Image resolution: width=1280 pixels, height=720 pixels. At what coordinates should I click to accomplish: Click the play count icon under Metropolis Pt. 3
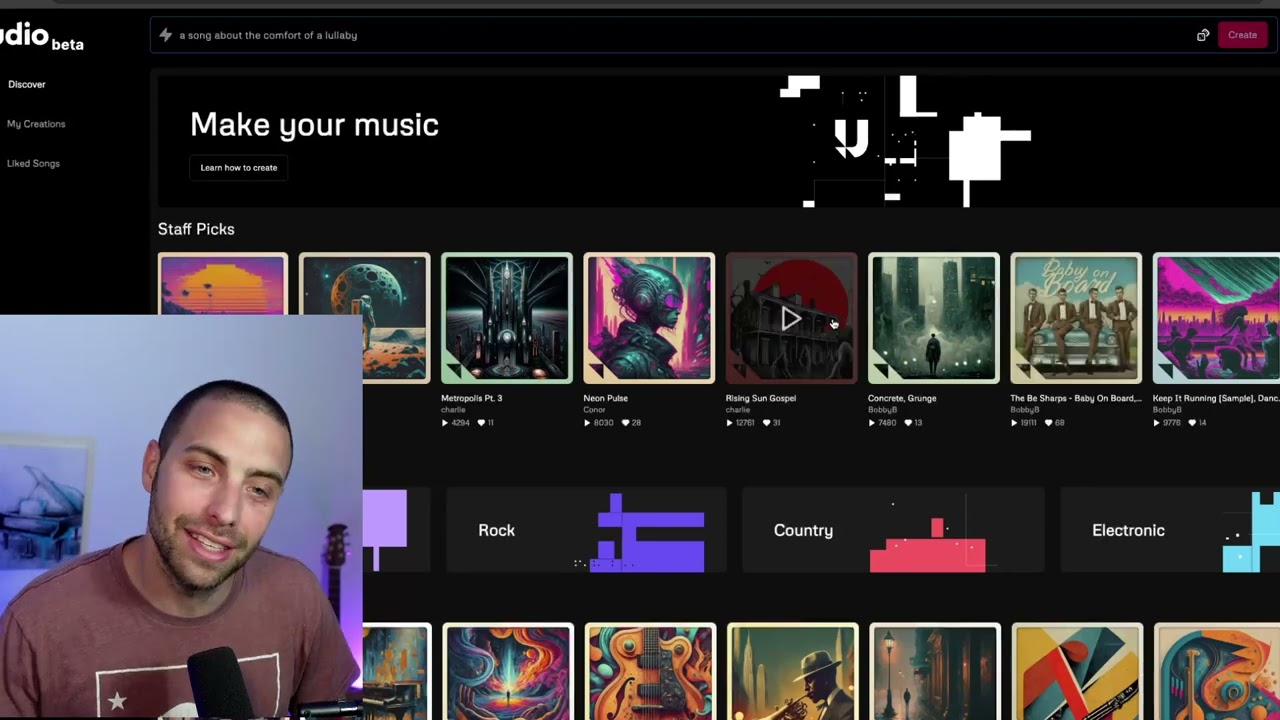(445, 423)
